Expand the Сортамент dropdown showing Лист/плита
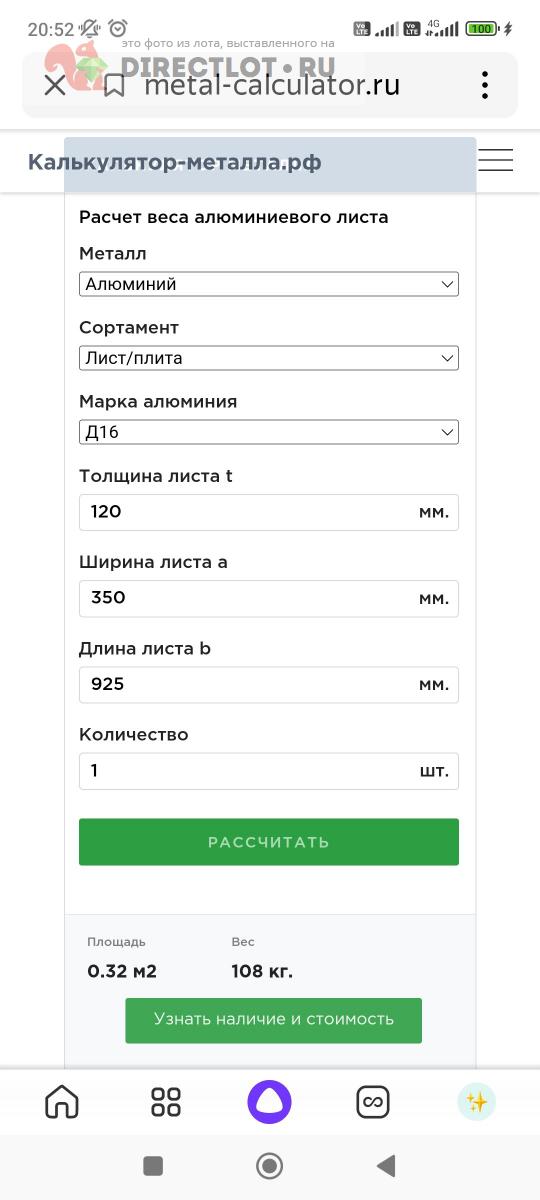 coord(269,358)
